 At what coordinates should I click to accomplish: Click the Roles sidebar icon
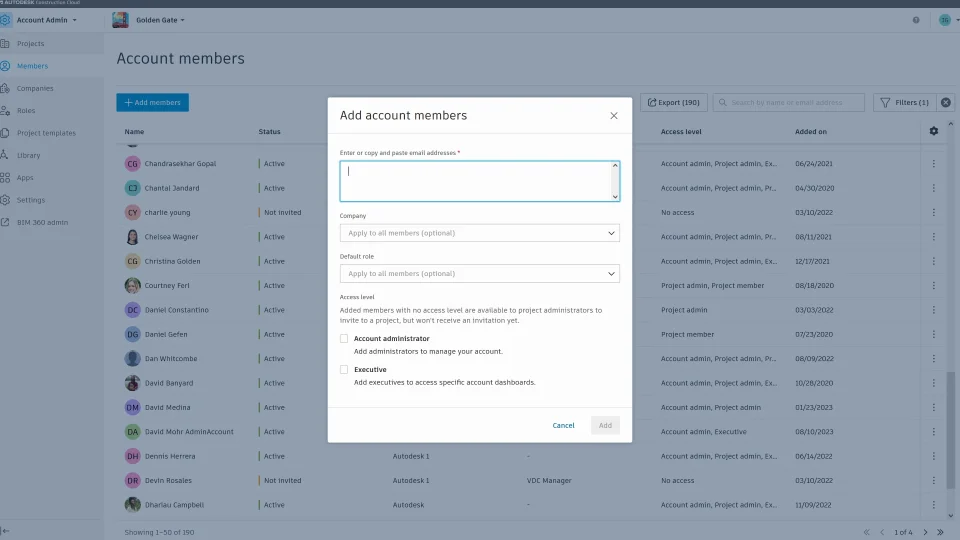6,111
